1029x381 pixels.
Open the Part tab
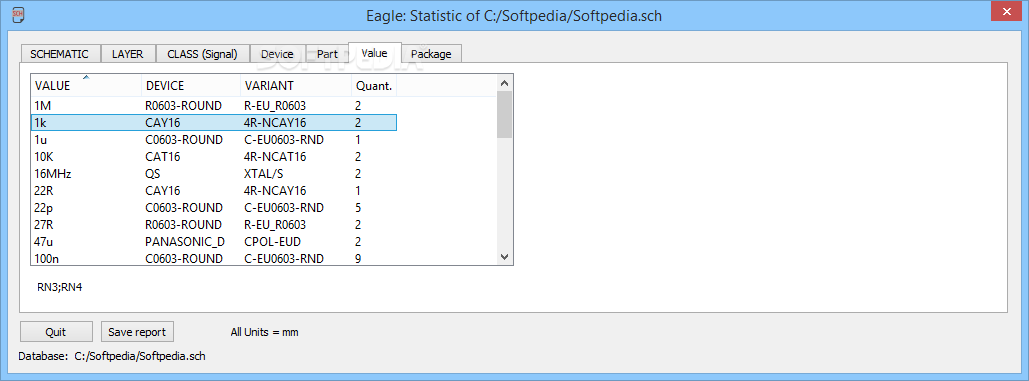tap(327, 54)
